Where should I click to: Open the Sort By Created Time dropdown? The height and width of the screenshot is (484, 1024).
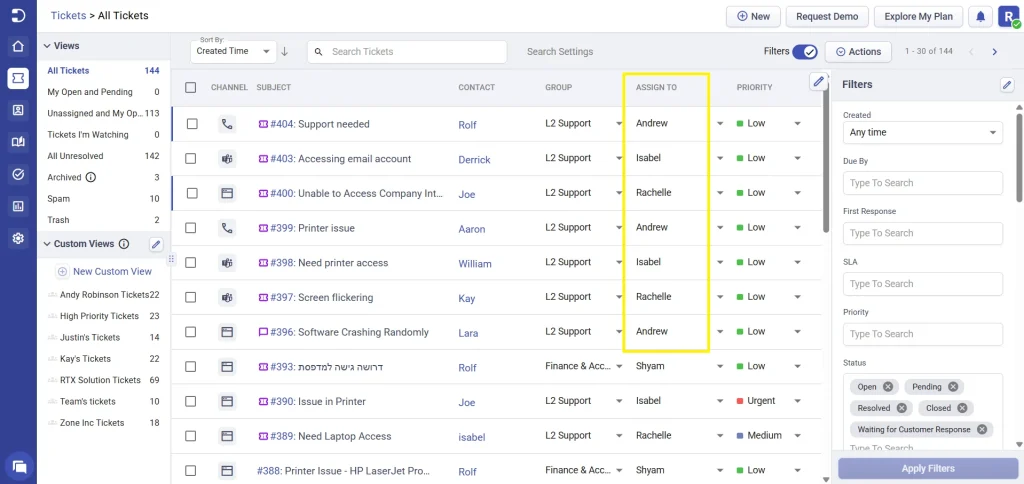coord(233,52)
